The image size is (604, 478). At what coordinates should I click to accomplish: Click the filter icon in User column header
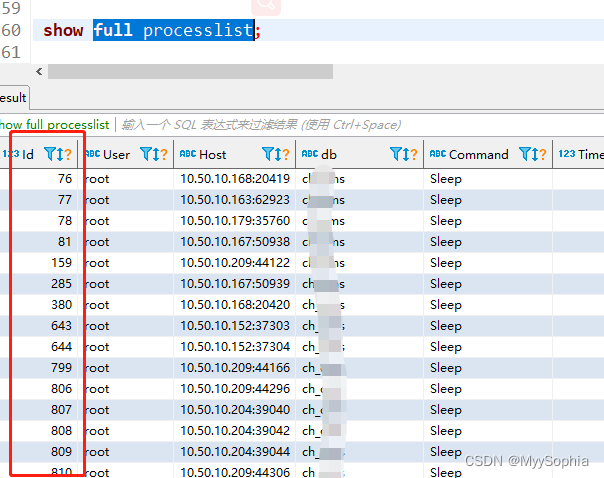point(146,154)
